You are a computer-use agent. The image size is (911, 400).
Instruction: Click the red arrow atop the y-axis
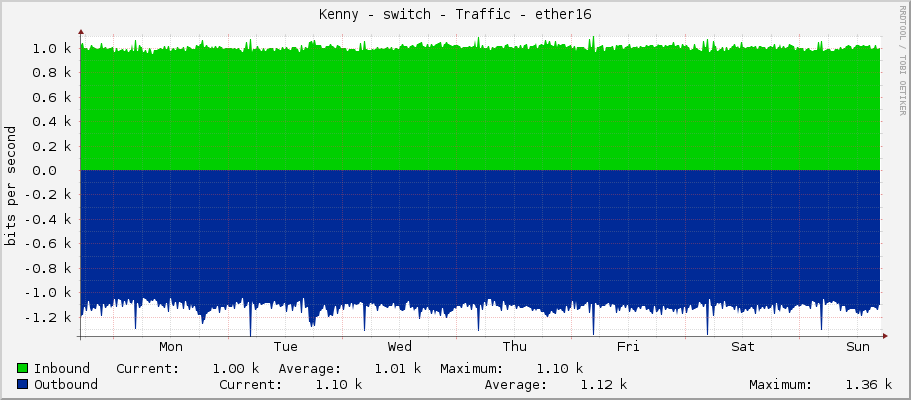click(80, 31)
